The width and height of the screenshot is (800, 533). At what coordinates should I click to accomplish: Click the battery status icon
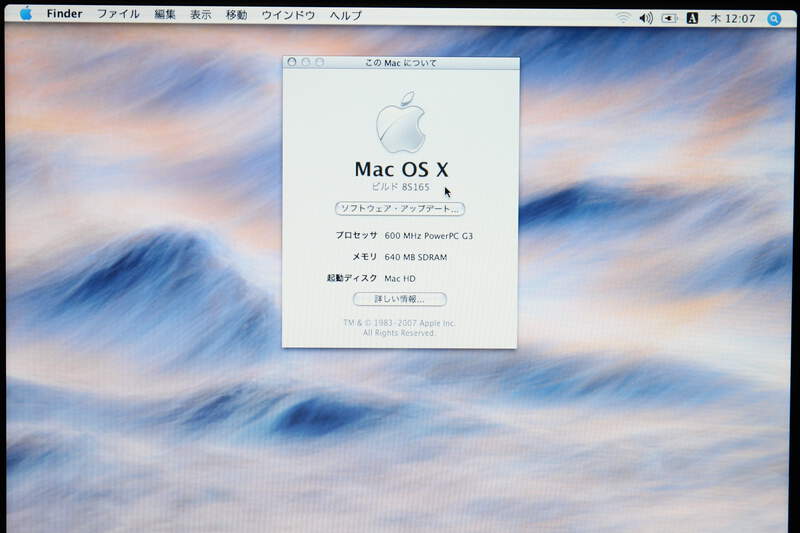coord(669,18)
